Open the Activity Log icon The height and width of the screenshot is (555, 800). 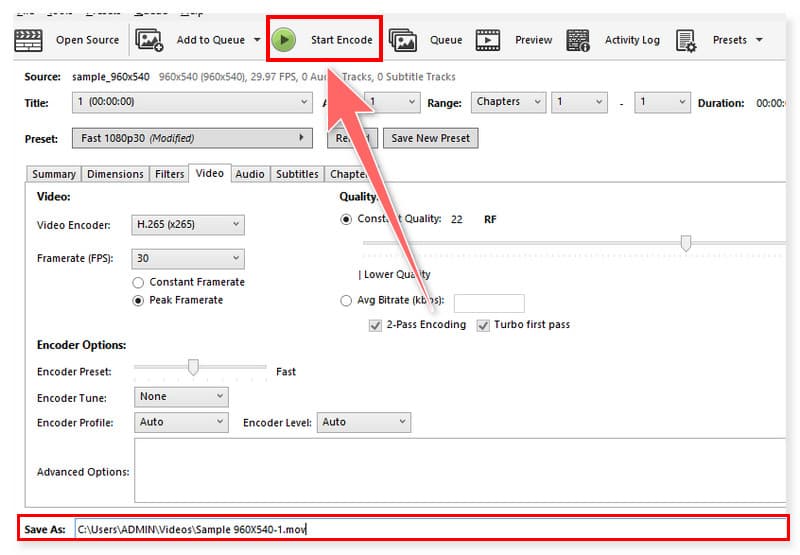pyautogui.click(x=578, y=40)
